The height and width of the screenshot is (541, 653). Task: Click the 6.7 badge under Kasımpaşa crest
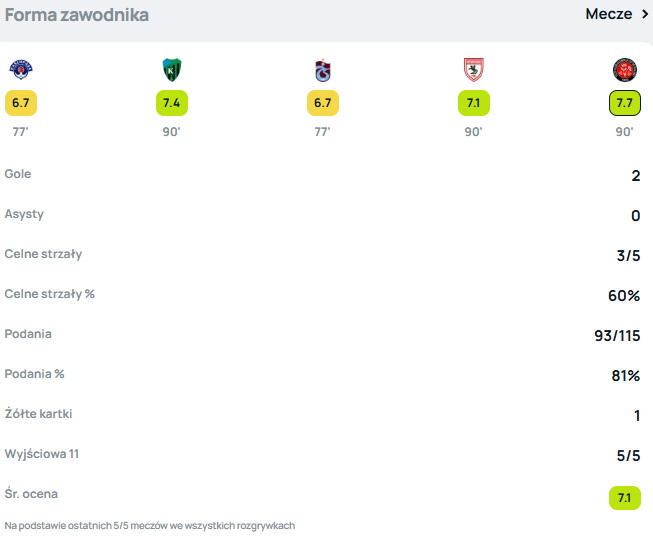click(x=21, y=103)
